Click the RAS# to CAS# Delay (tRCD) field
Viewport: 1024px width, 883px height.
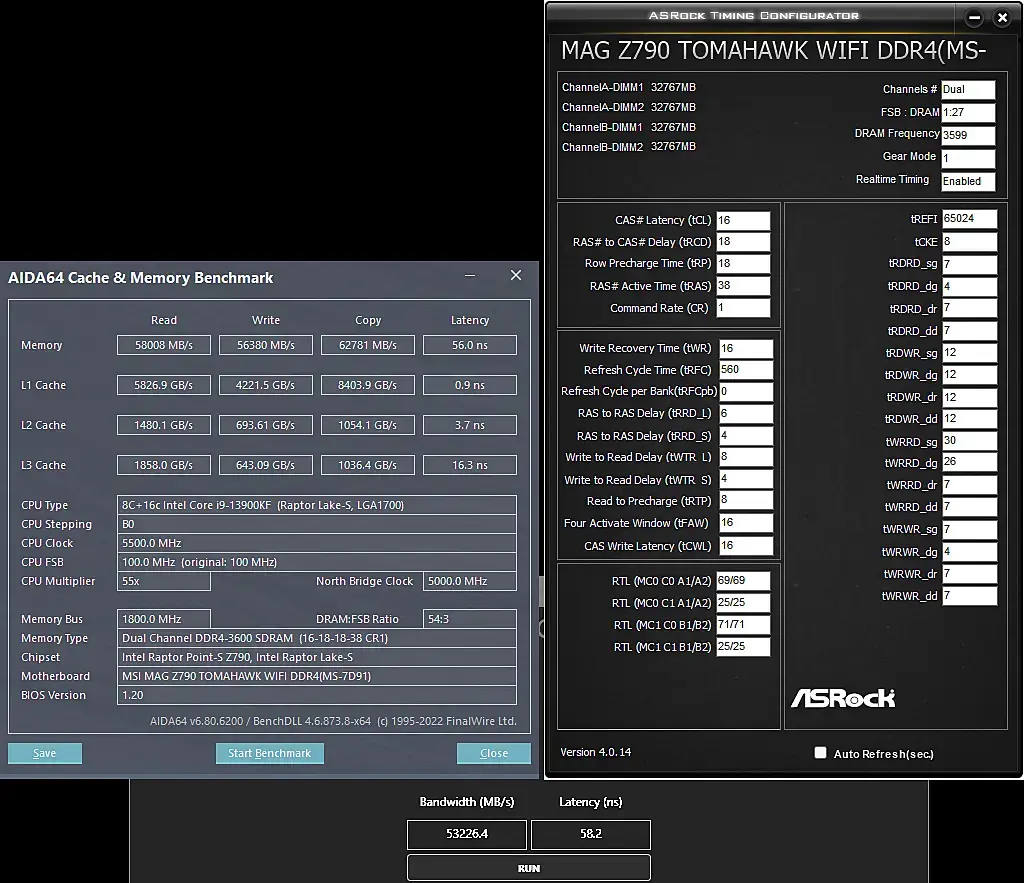pyautogui.click(x=743, y=242)
